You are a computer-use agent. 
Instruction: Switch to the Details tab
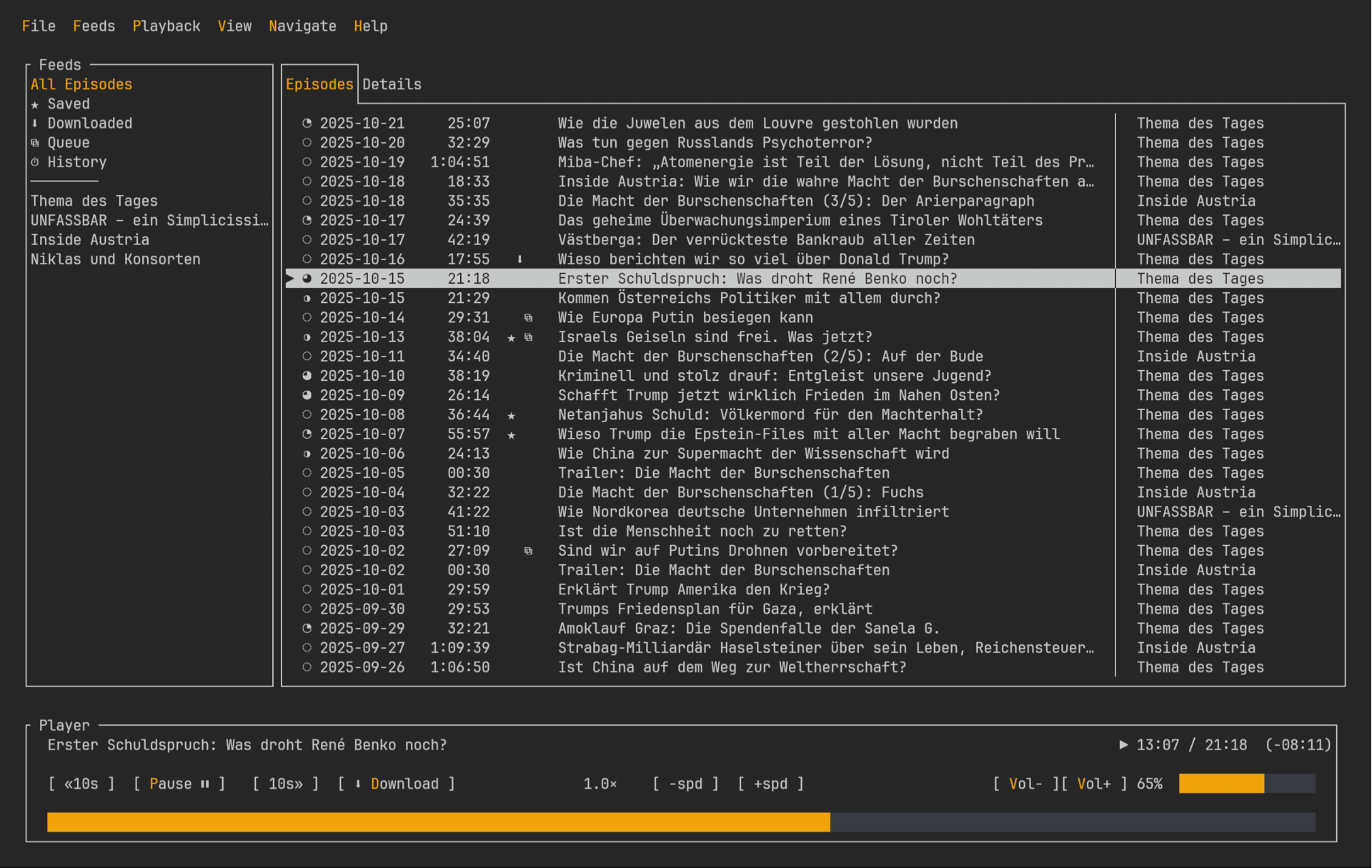[x=392, y=84]
